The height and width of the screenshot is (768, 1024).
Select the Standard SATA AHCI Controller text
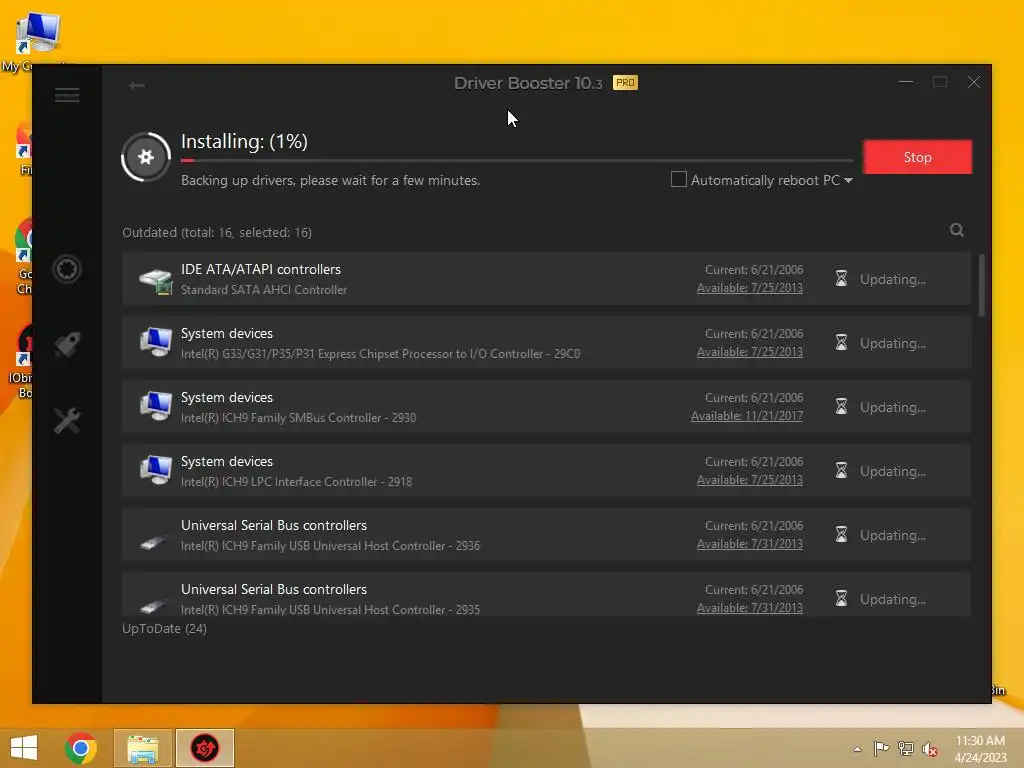click(264, 290)
